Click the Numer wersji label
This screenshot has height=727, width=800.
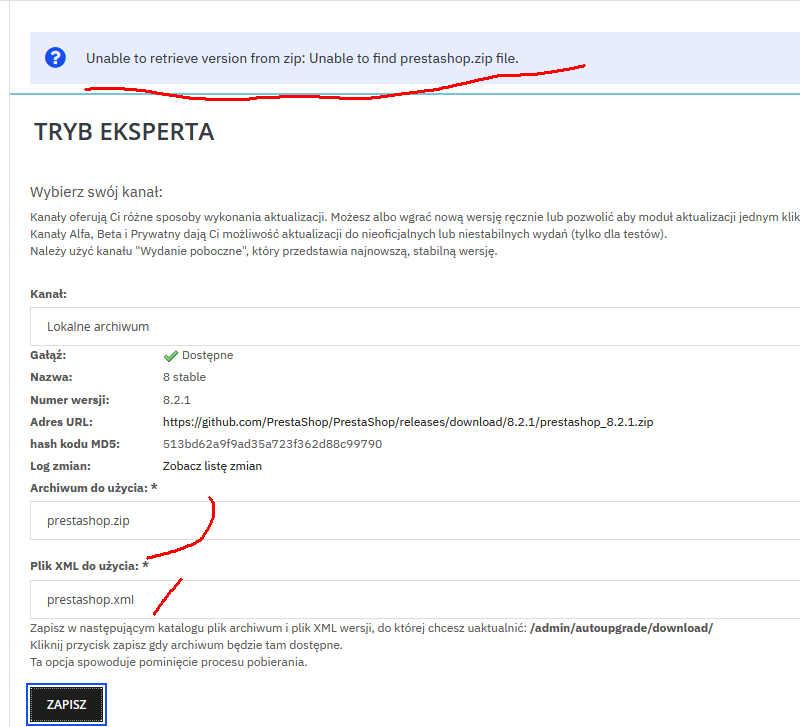[70, 400]
